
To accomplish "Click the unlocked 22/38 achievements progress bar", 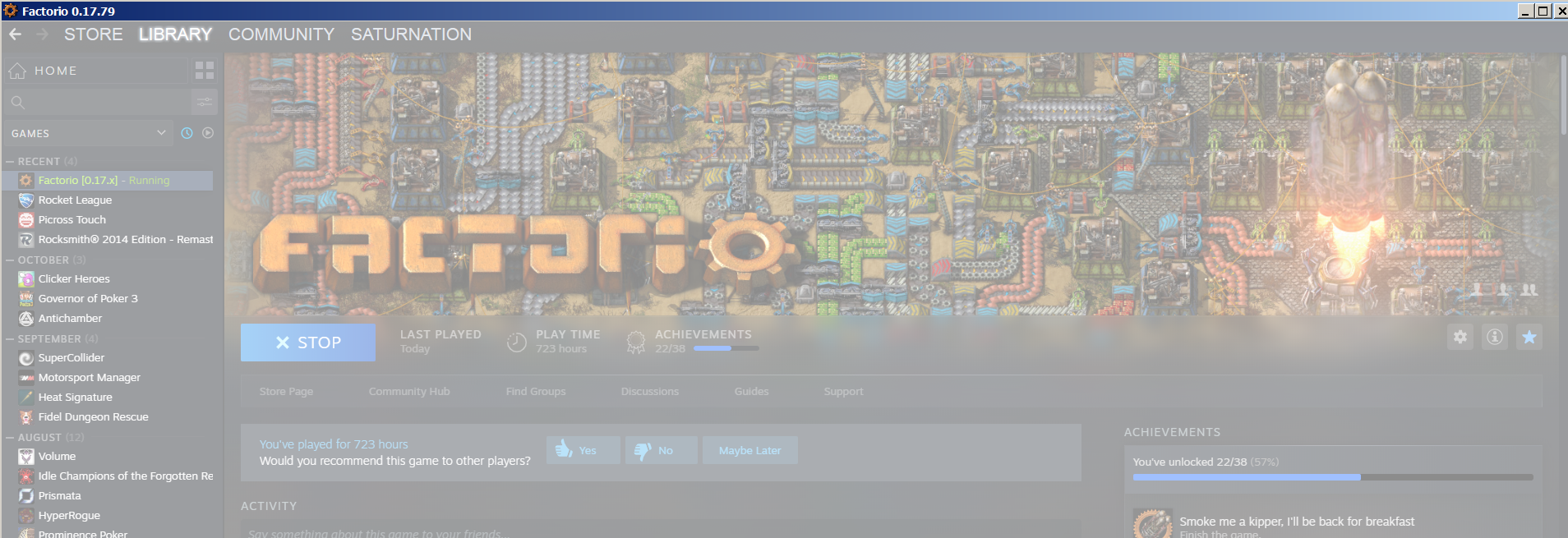I will pos(1333,477).
